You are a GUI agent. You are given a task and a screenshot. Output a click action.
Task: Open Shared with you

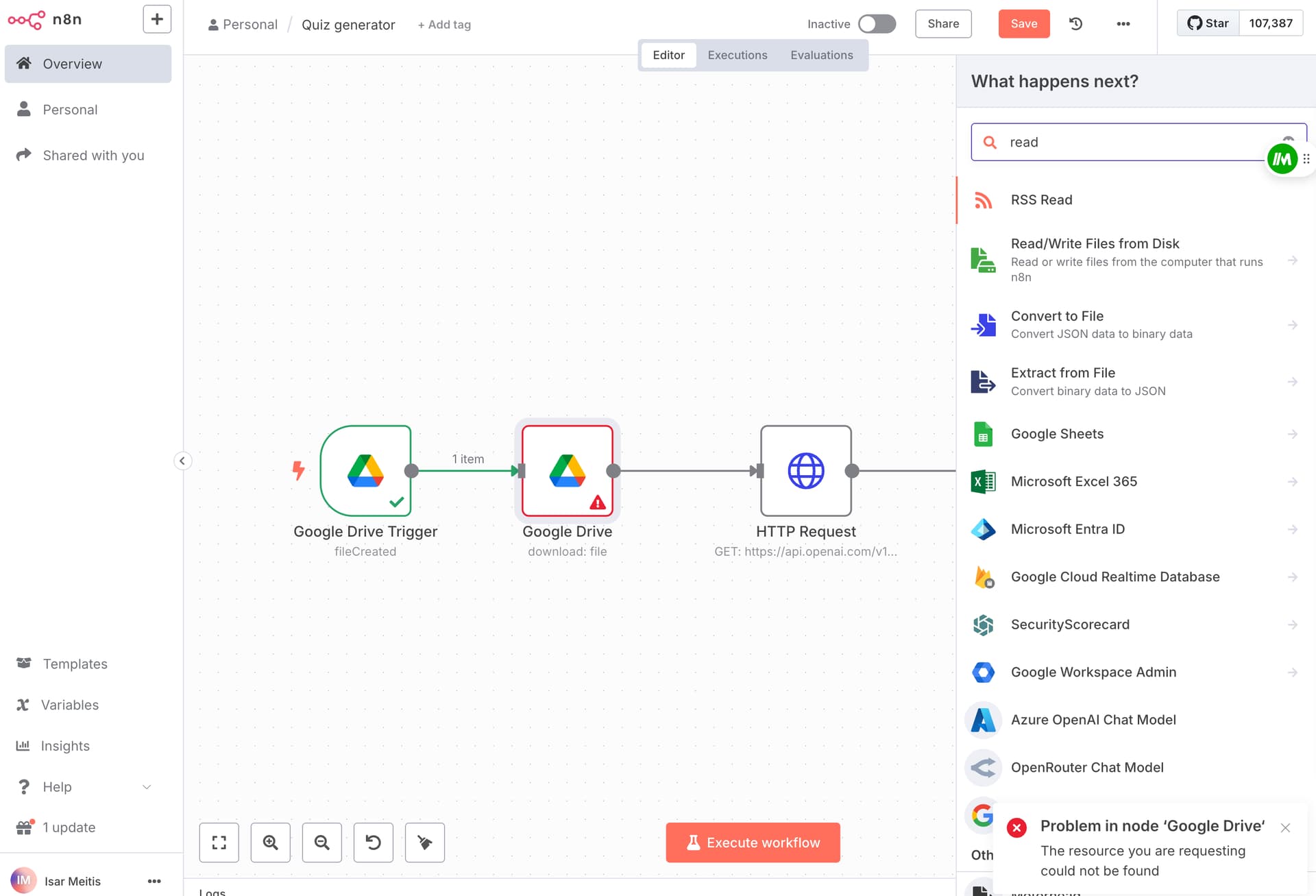tap(88, 156)
